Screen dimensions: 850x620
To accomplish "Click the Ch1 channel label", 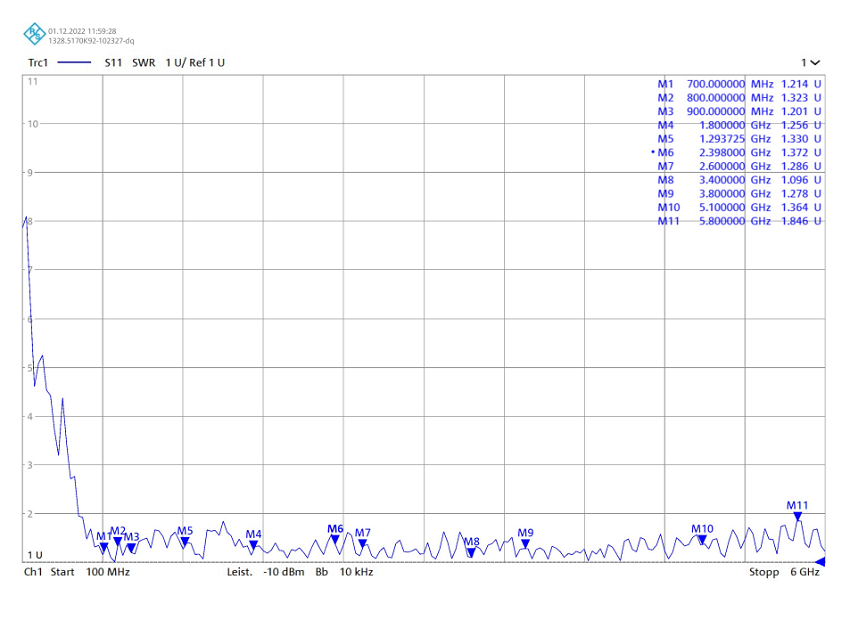I will coord(33,572).
